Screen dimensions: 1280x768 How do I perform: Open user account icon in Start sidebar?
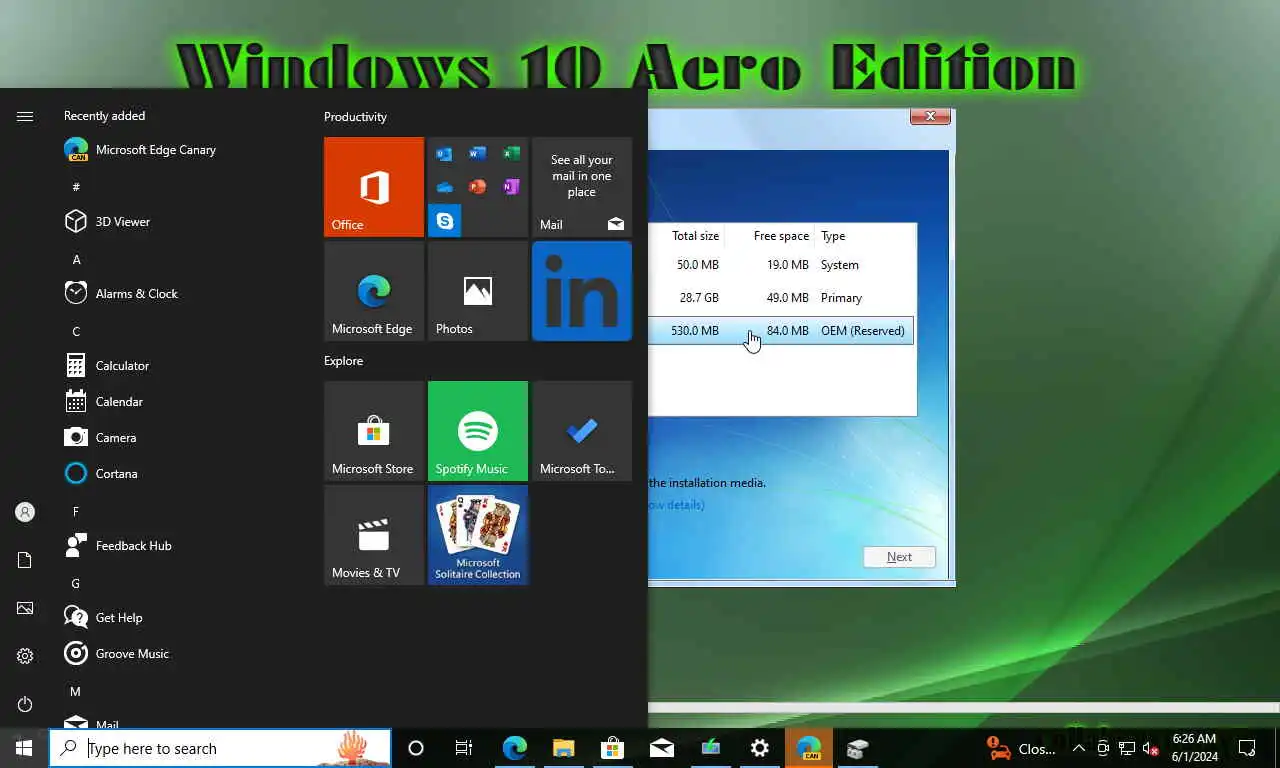[25, 512]
